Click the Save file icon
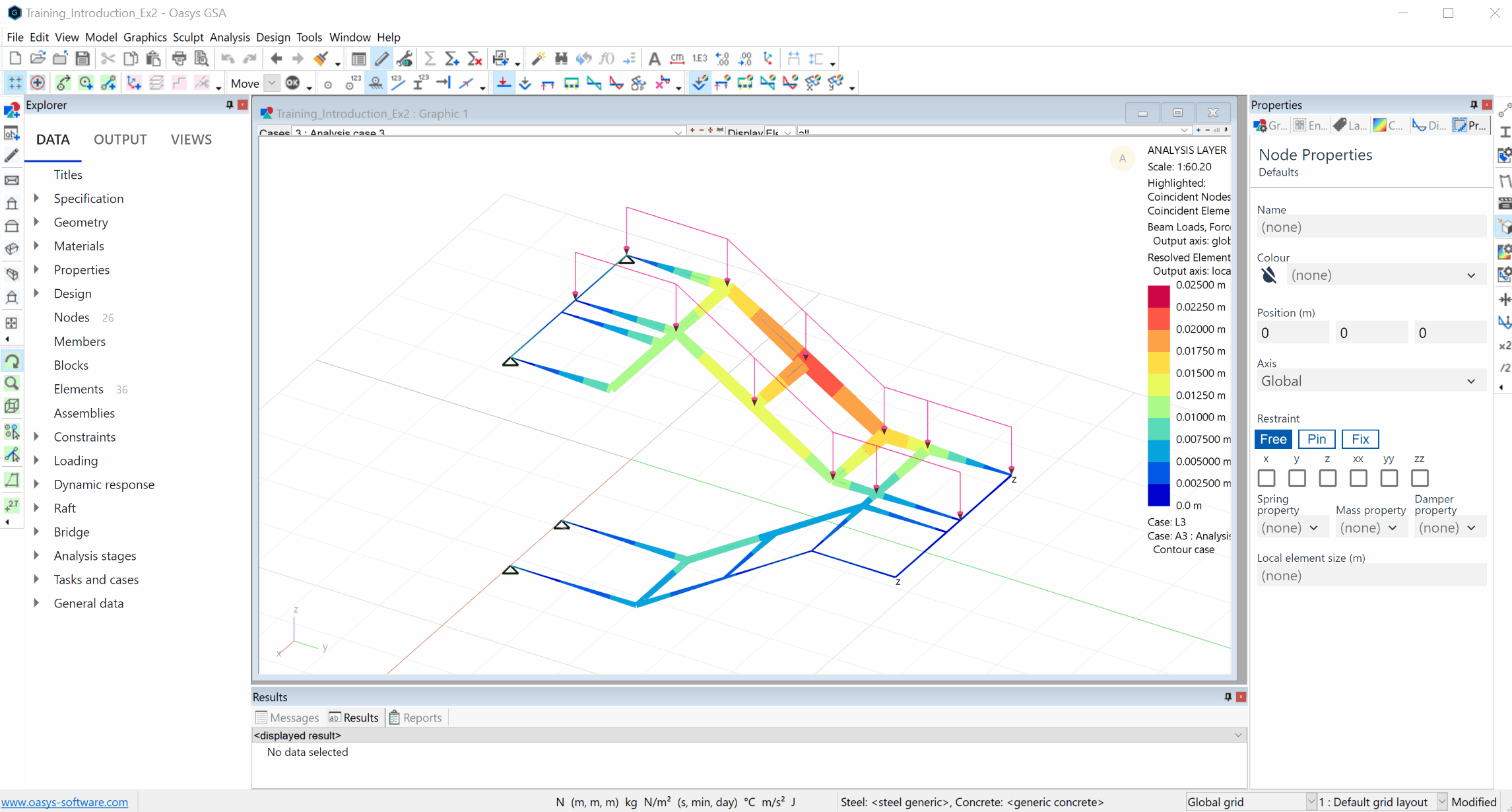Viewport: 1512px width, 812px height. click(x=82, y=59)
